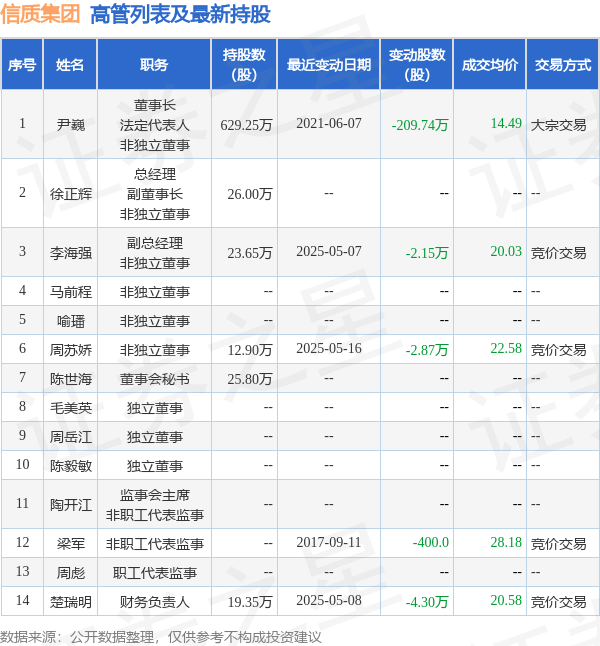Screen dimensions: 600x646
Task: Click shareholding value 19.35万
Action: click(250, 602)
